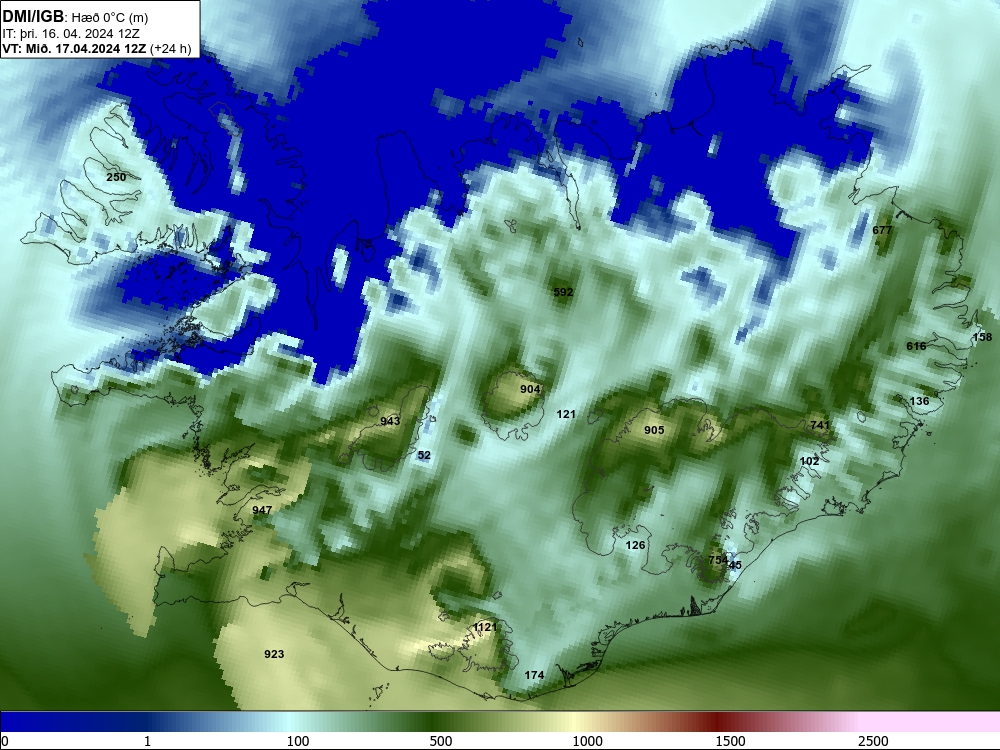Click the map value label 905
Viewport: 1000px width, 750px height.
click(x=654, y=430)
